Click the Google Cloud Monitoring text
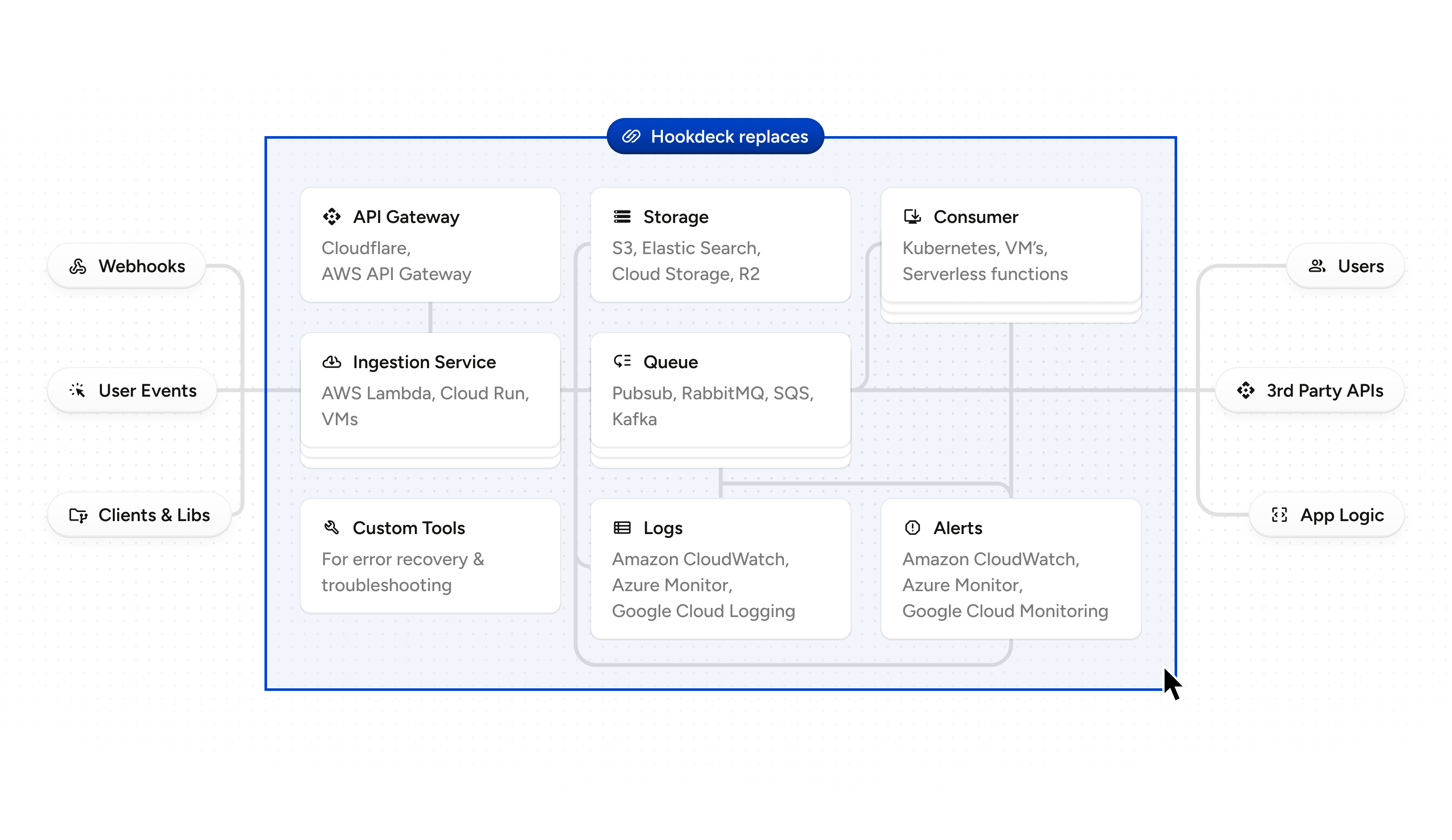Screen dimensions: 1452x840 1005,611
